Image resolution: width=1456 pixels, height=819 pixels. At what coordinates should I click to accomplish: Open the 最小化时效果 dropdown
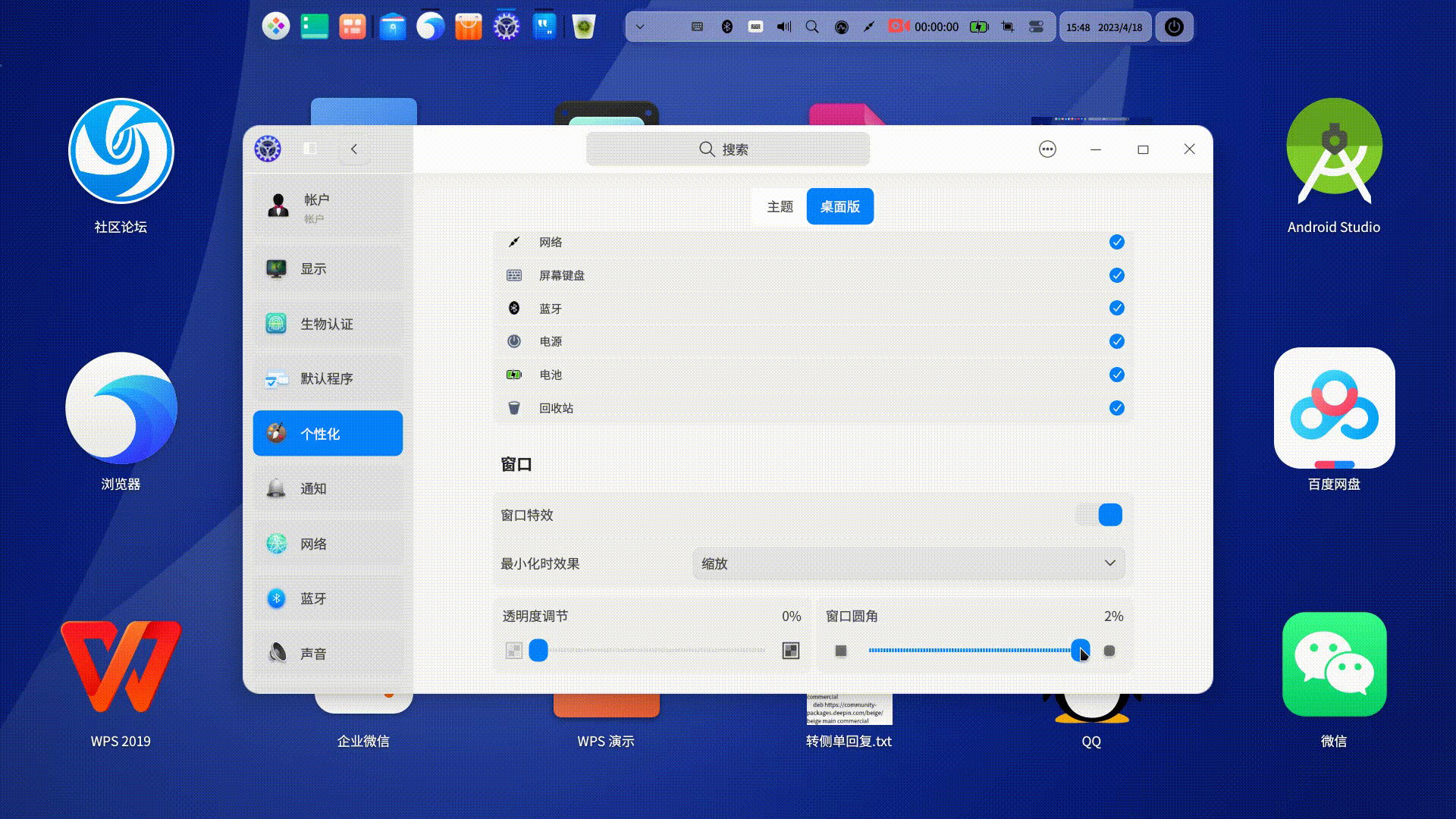[x=907, y=563]
